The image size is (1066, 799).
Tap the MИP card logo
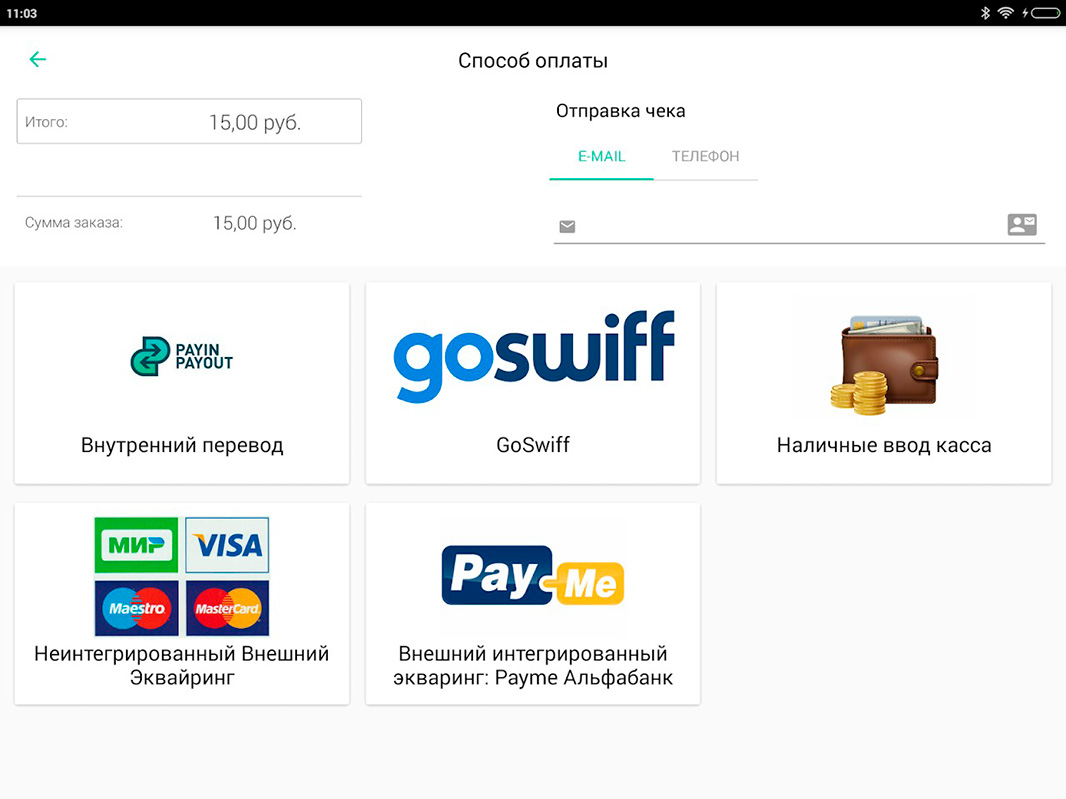[x=136, y=545]
